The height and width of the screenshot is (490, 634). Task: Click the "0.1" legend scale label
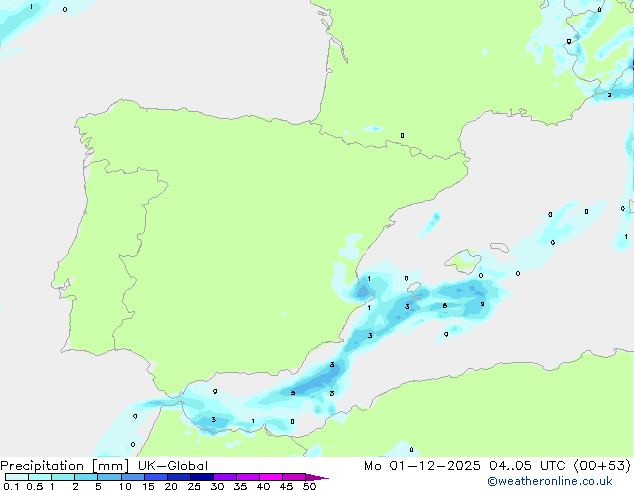coord(11,486)
